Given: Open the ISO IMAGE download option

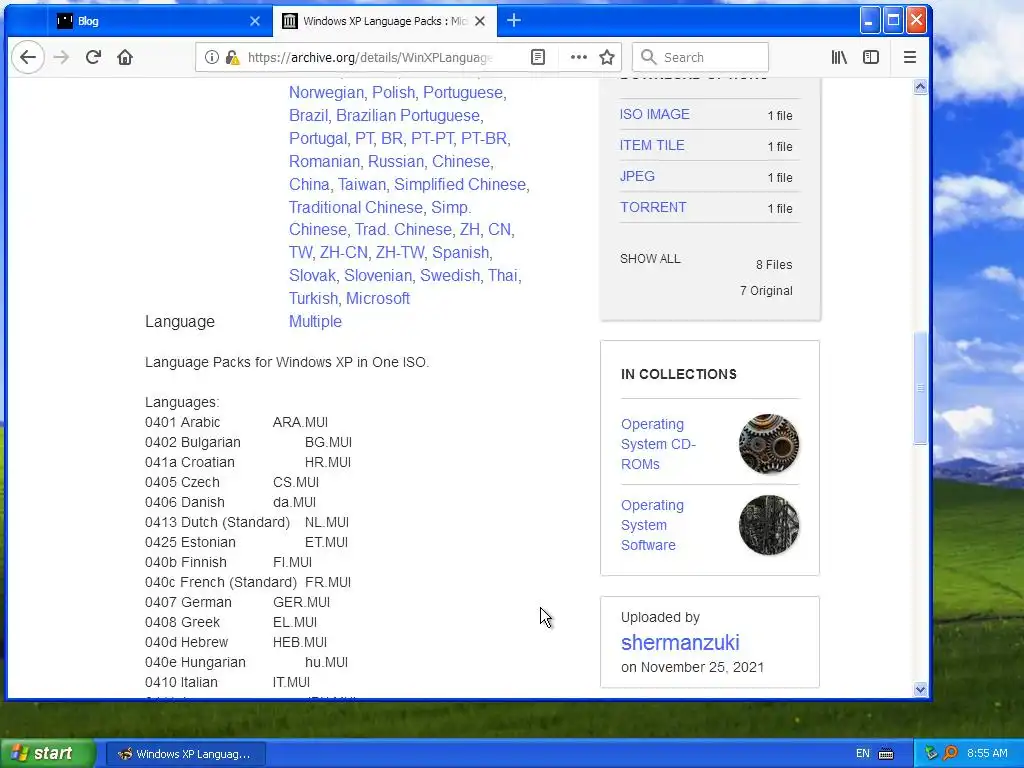Looking at the screenshot, I should [654, 114].
